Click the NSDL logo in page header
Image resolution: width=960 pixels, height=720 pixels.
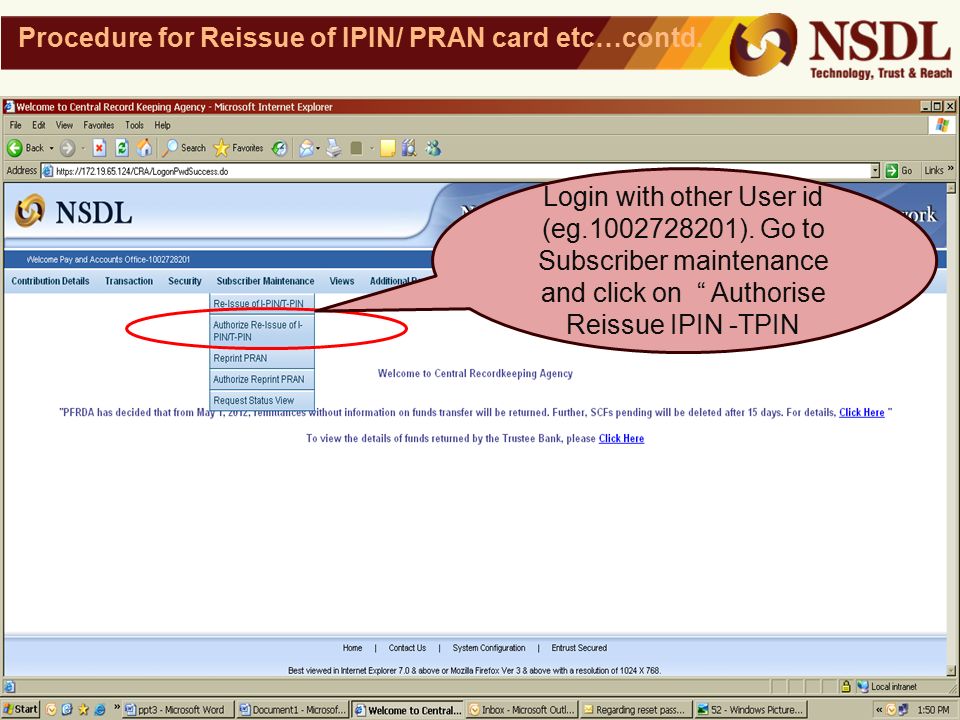pos(73,212)
